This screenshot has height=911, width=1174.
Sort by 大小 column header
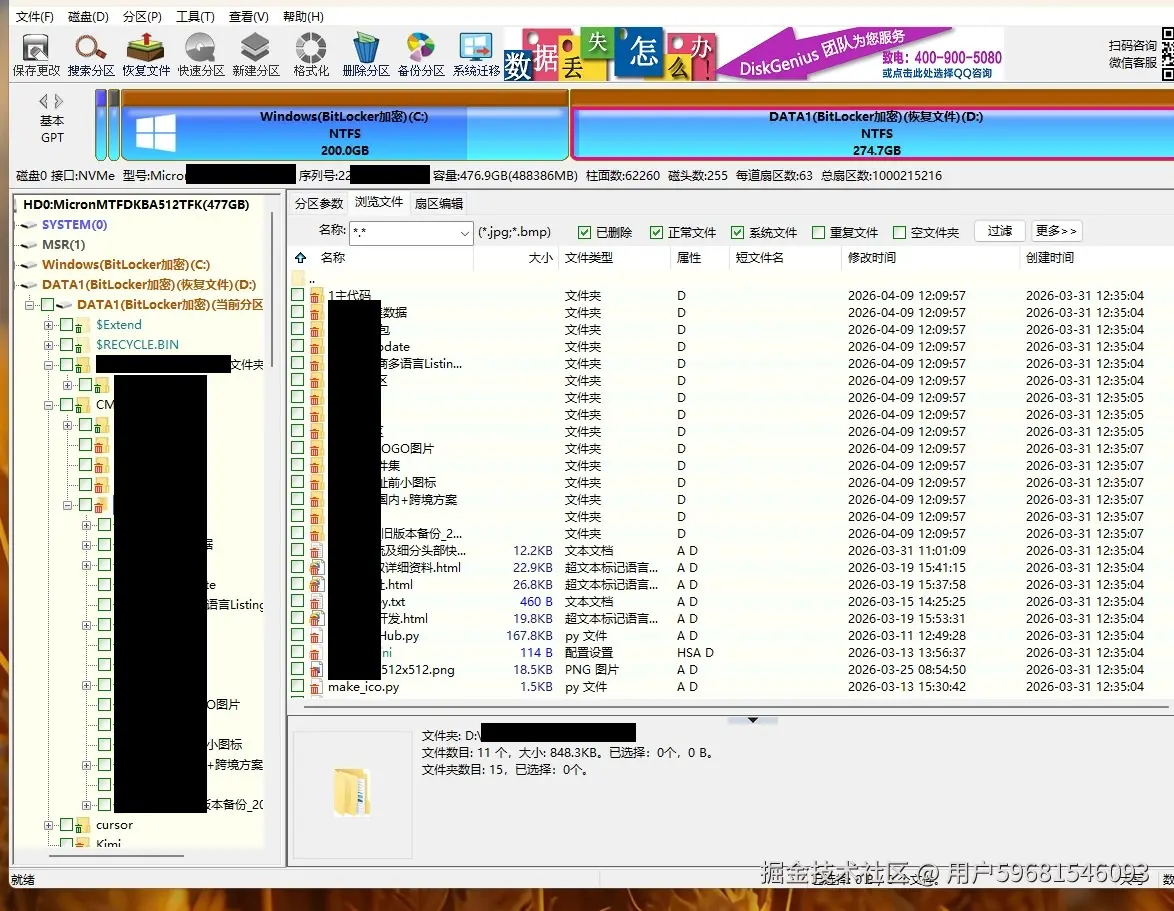(540, 258)
